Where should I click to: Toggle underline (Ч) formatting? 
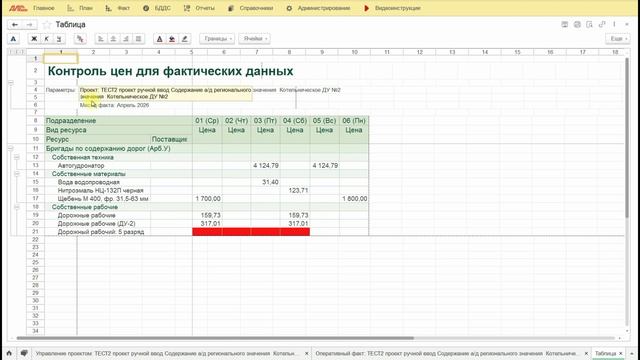[x=59, y=39]
